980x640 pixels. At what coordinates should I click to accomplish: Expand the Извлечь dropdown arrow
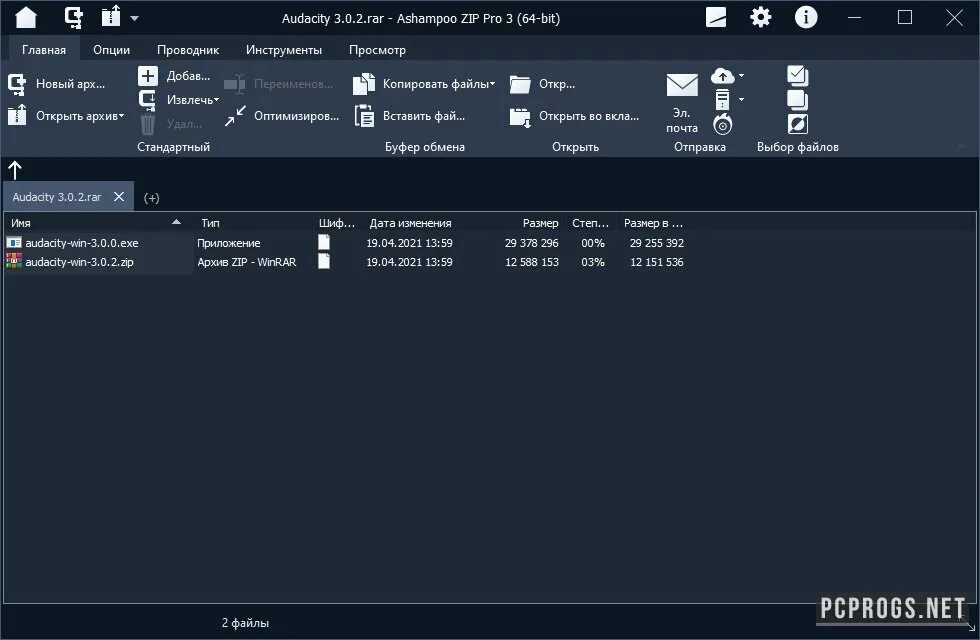(216, 100)
